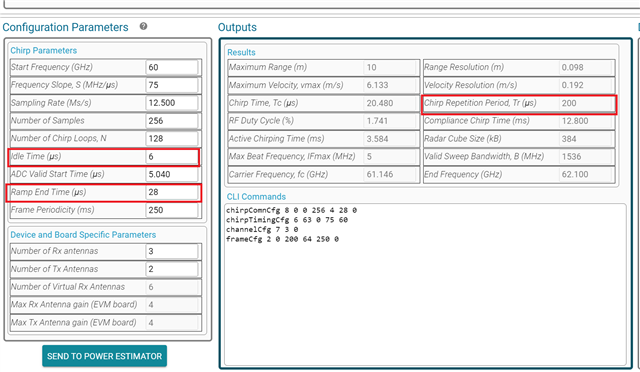Viewport: 640px width, 372px height.
Task: Open the Configuration Parameters help icon
Action: click(143, 27)
